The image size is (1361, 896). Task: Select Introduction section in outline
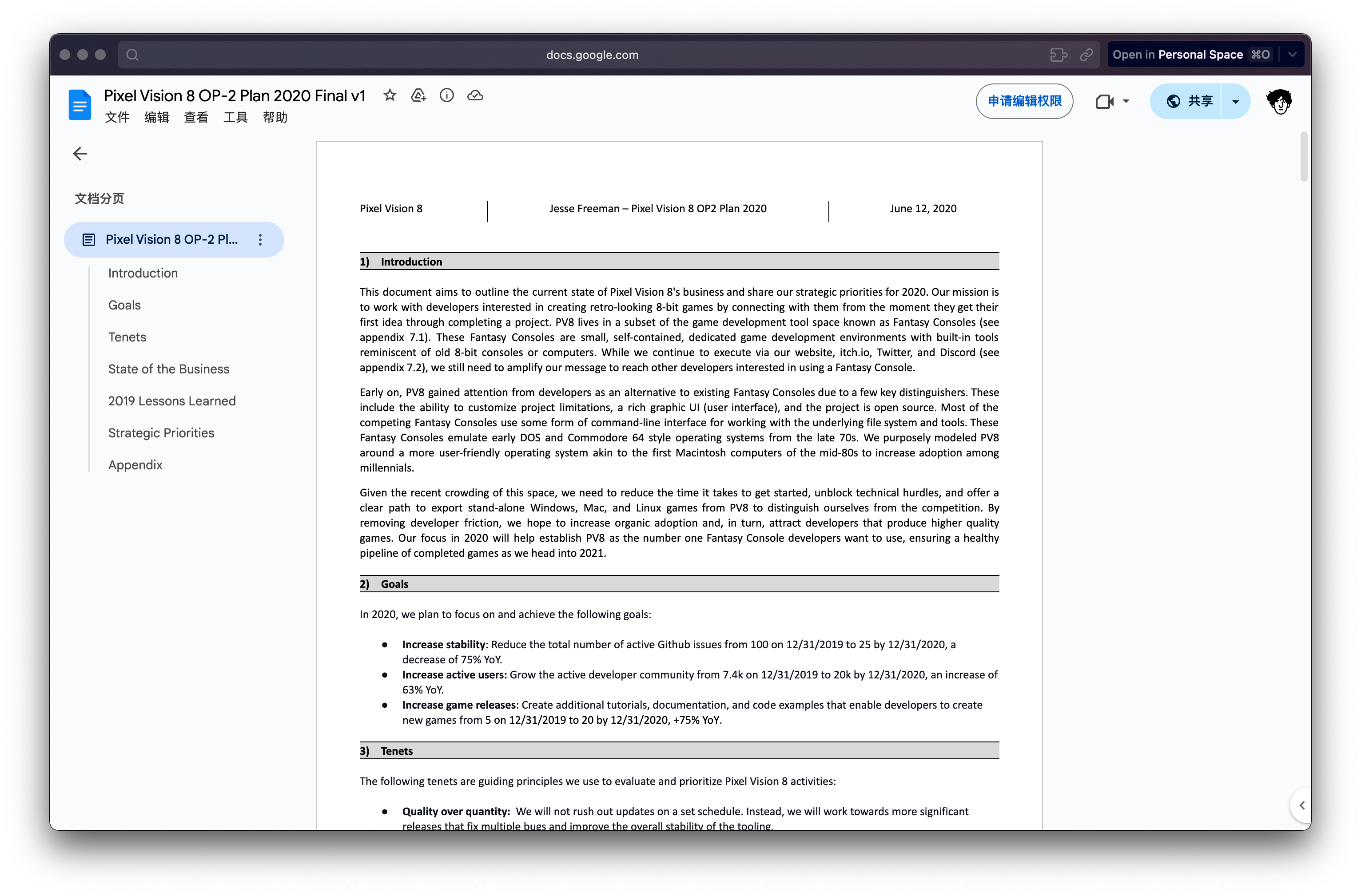click(x=143, y=273)
